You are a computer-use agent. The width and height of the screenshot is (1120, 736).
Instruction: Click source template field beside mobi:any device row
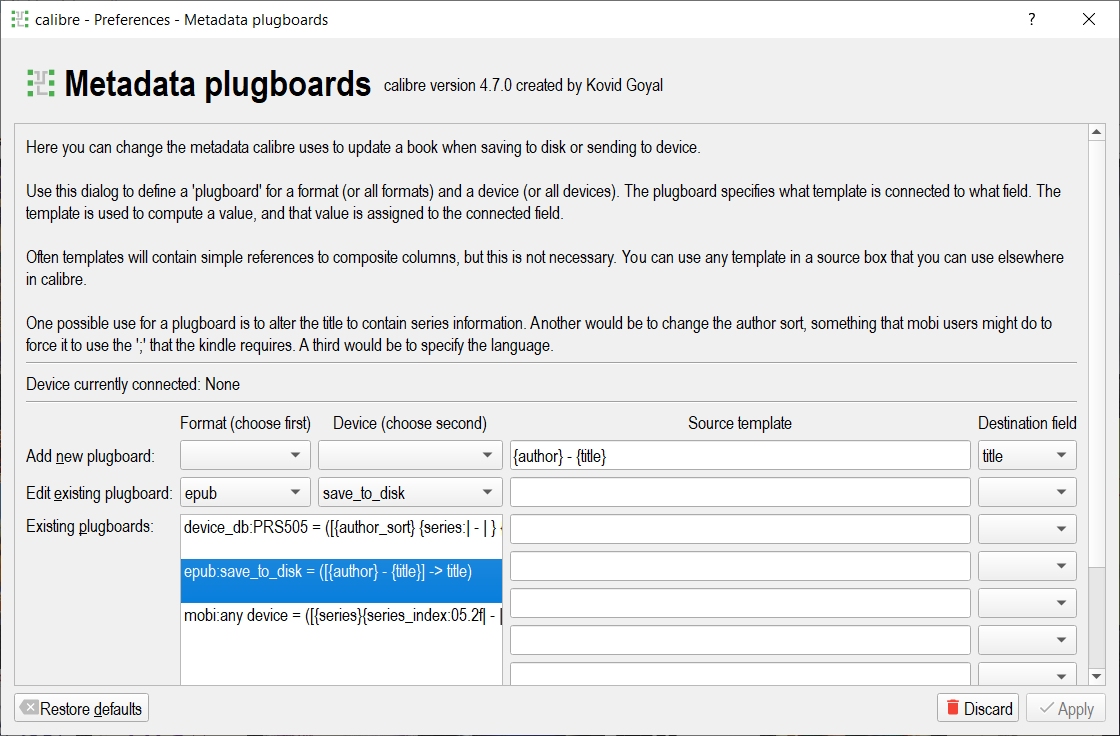click(x=740, y=604)
